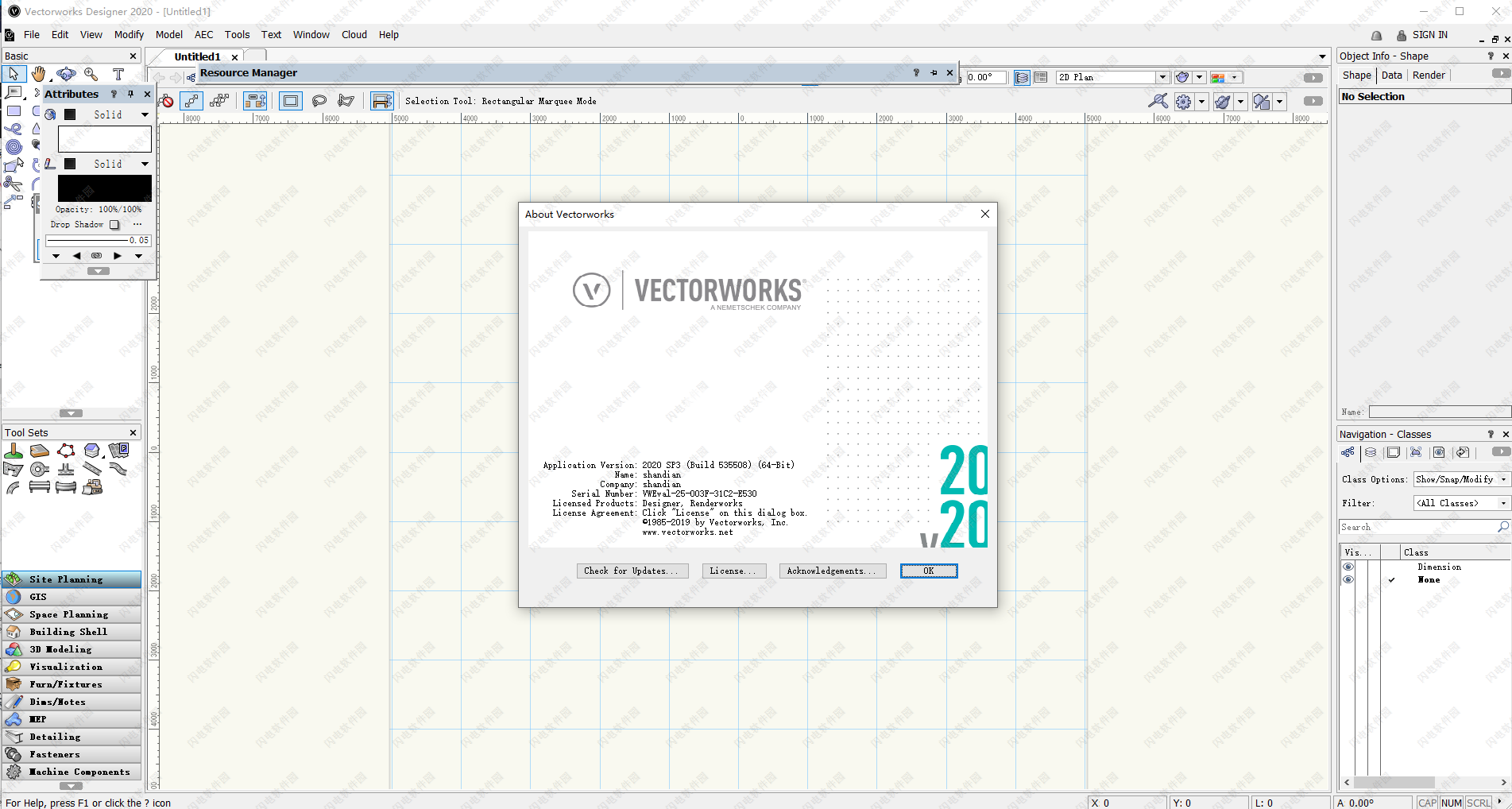Image resolution: width=1512 pixels, height=809 pixels.
Task: Open the Viewports tab icon in Navigation
Action: 1416,452
